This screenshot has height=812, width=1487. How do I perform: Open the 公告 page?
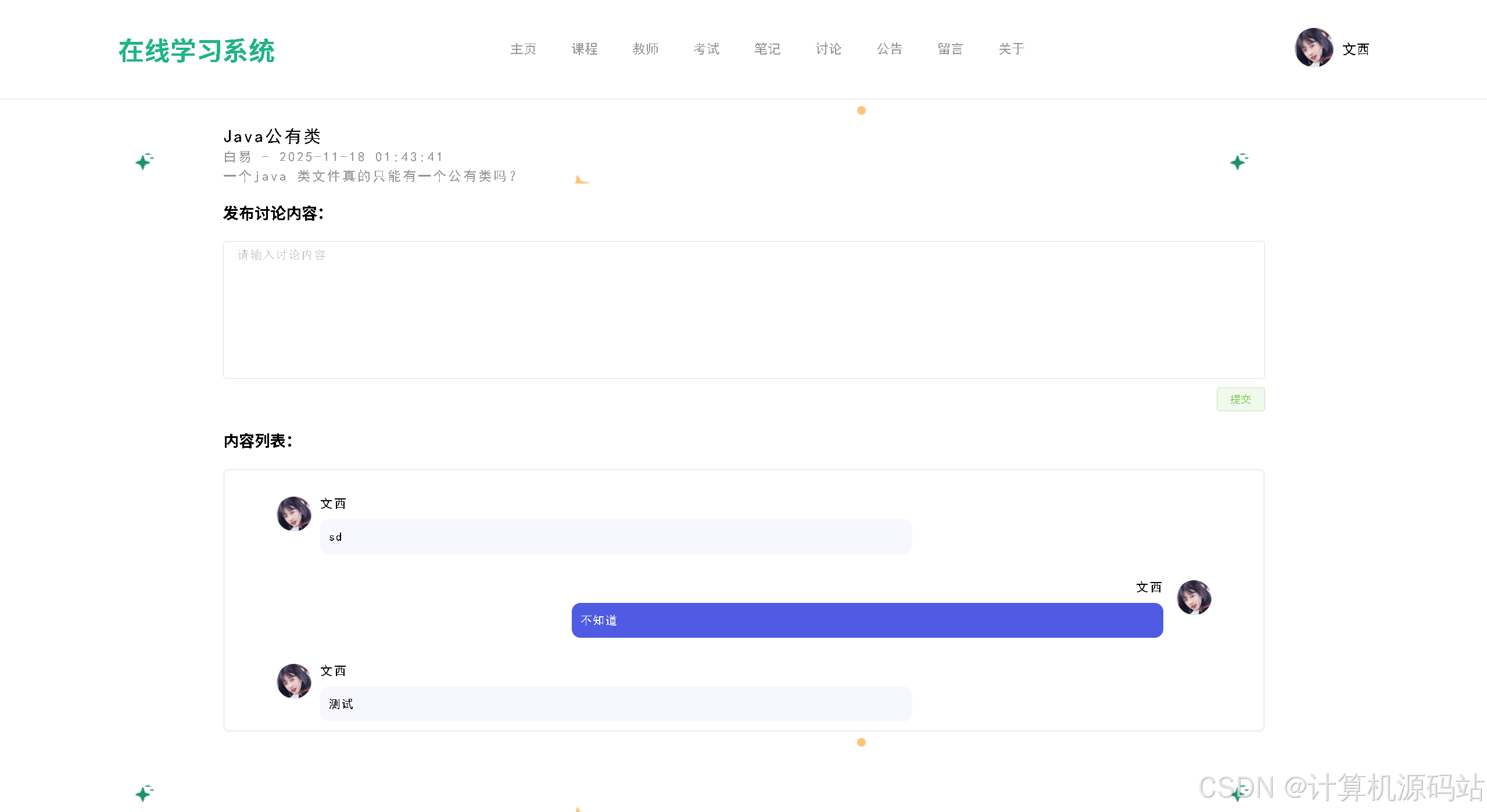click(x=889, y=49)
